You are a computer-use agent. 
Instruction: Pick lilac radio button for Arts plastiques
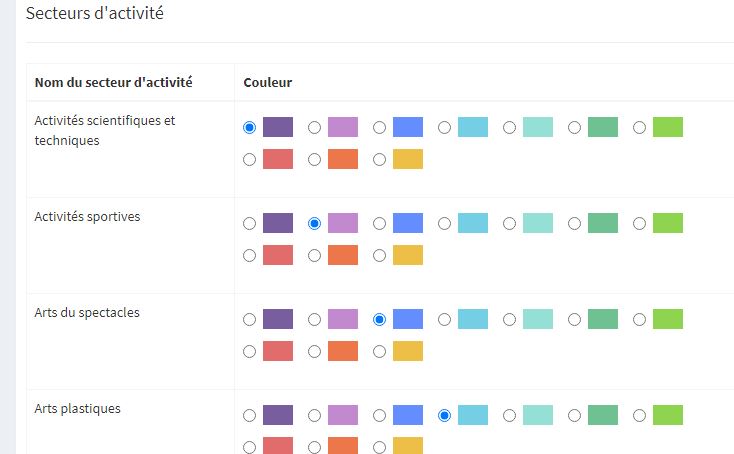point(315,416)
